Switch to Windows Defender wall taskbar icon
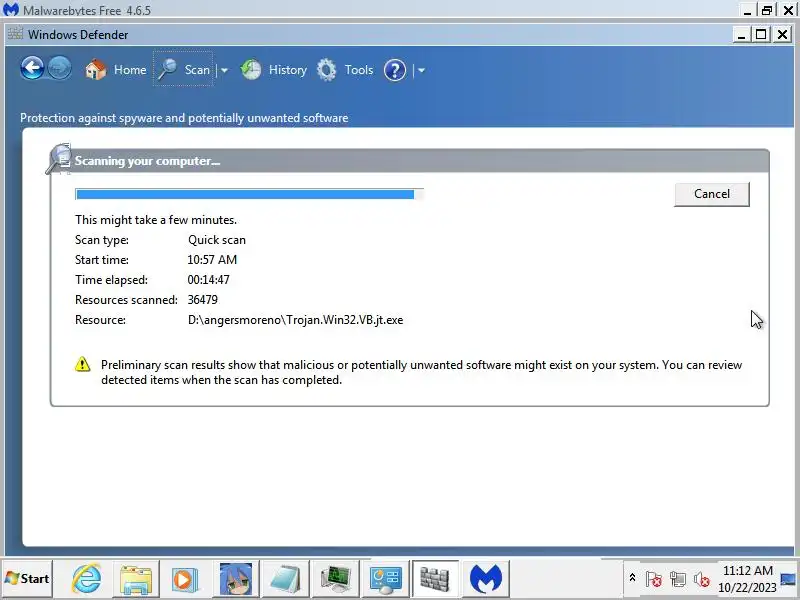The width and height of the screenshot is (800, 600). pos(435,579)
